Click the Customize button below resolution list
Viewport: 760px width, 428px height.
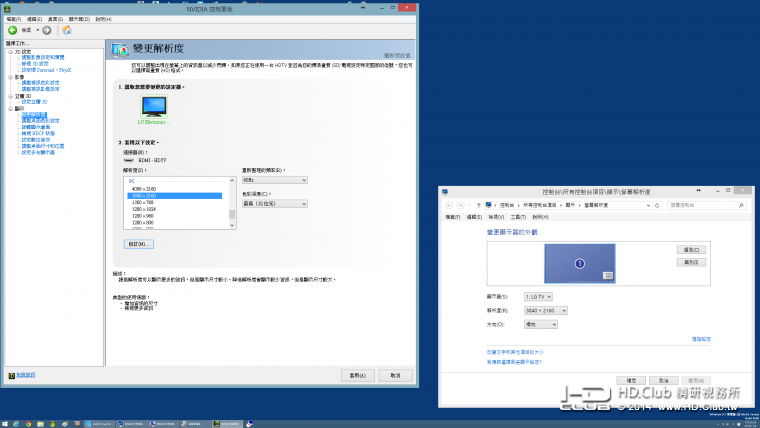[x=138, y=244]
